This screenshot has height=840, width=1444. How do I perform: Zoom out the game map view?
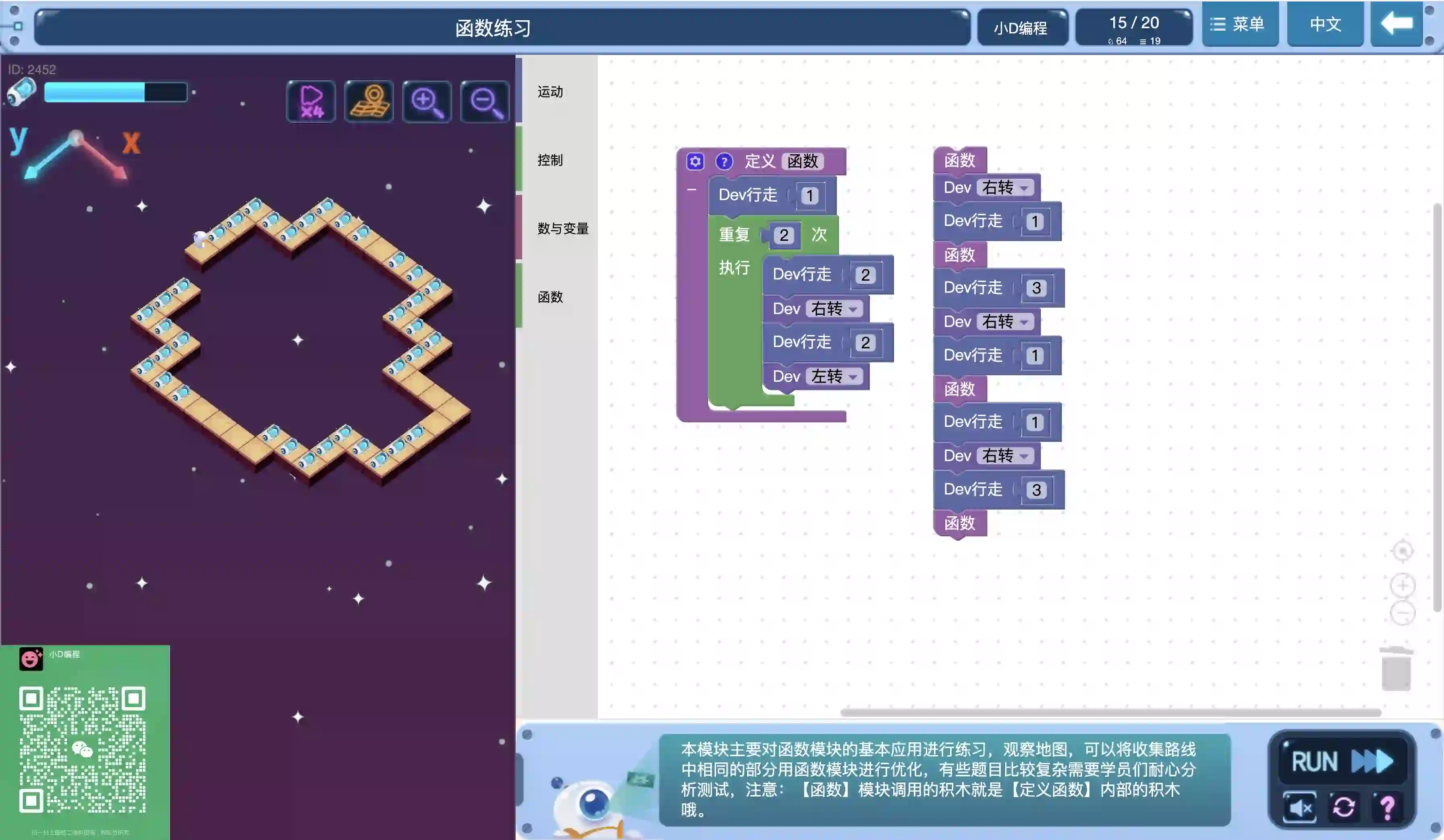pos(485,102)
